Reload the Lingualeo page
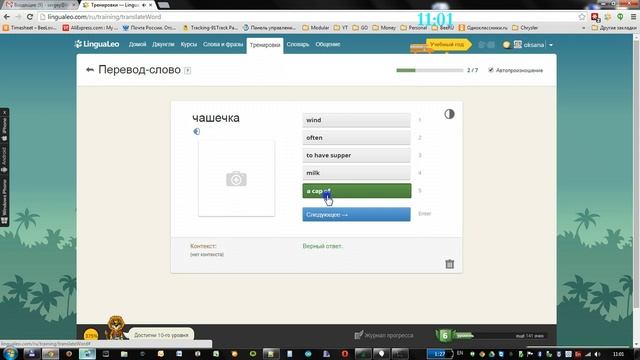The height and width of the screenshot is (360, 640). click(29, 17)
